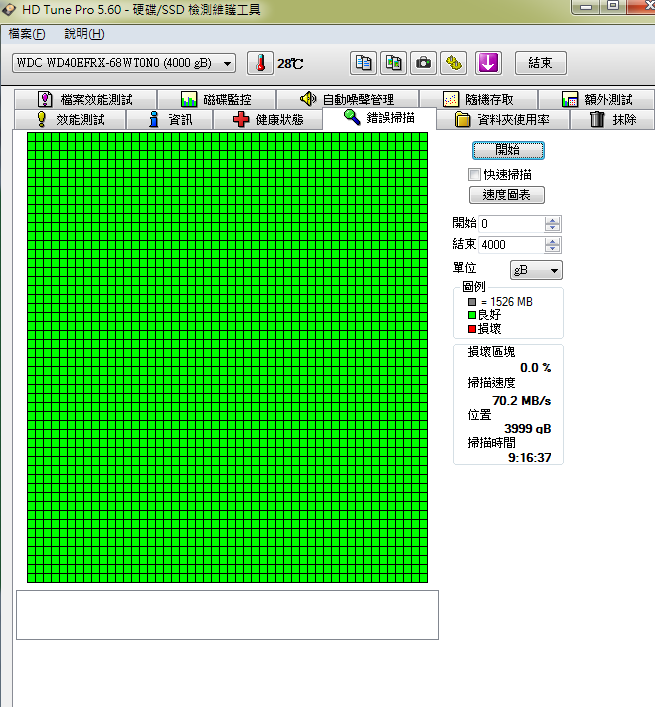Open the 額外測試 tab

click(x=596, y=99)
